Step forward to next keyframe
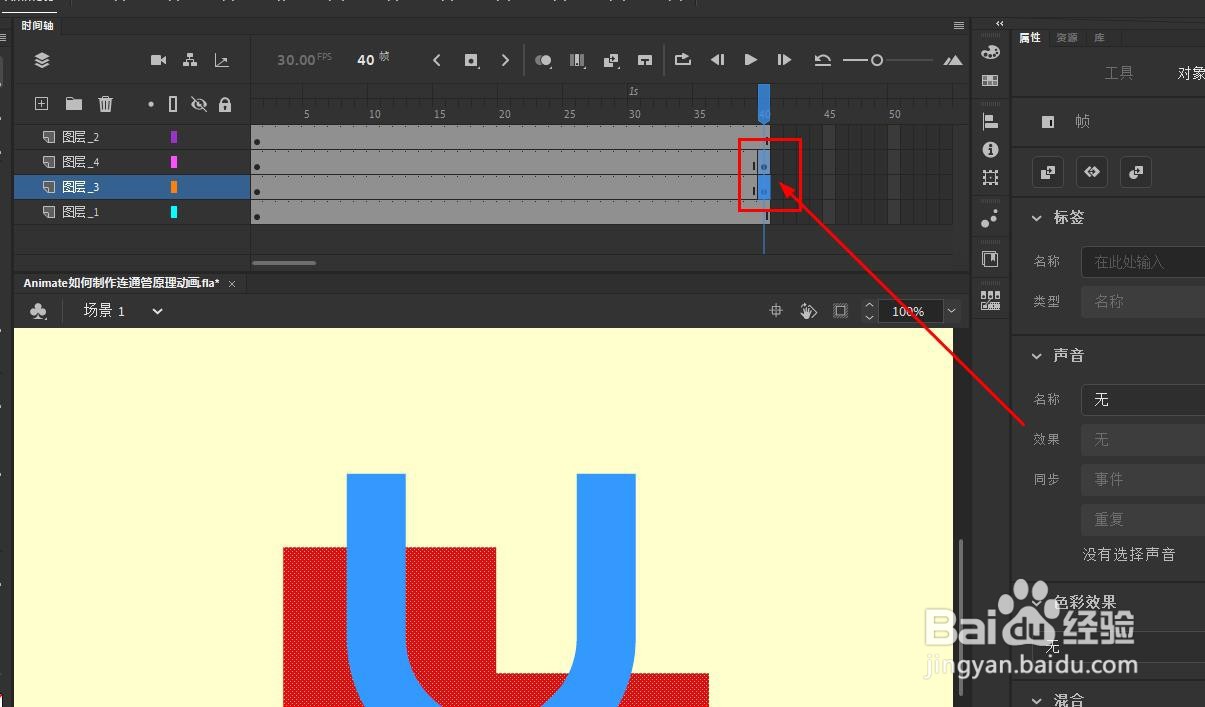 505,60
